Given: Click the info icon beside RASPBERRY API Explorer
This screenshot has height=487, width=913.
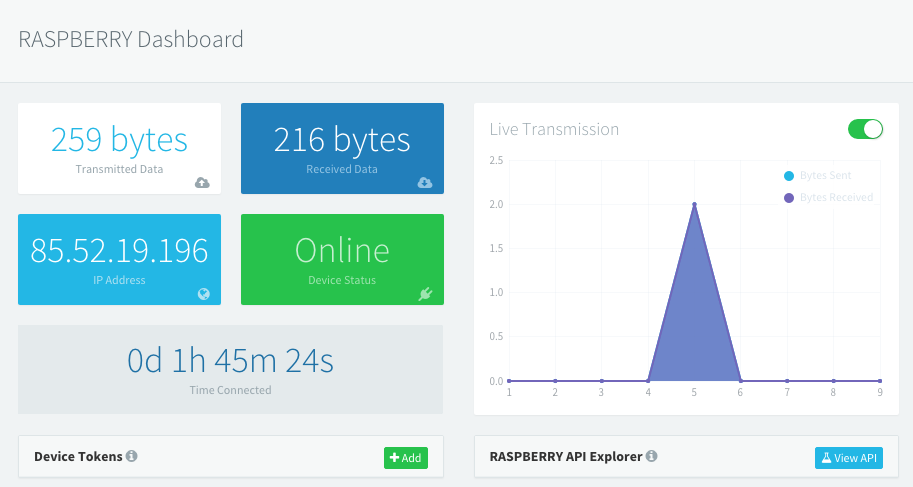Looking at the screenshot, I should click(x=651, y=456).
